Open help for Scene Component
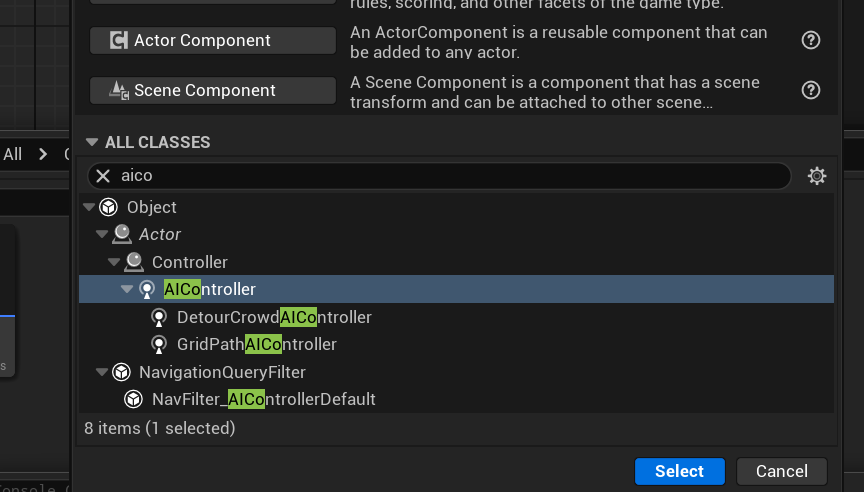864x492 pixels. point(811,90)
